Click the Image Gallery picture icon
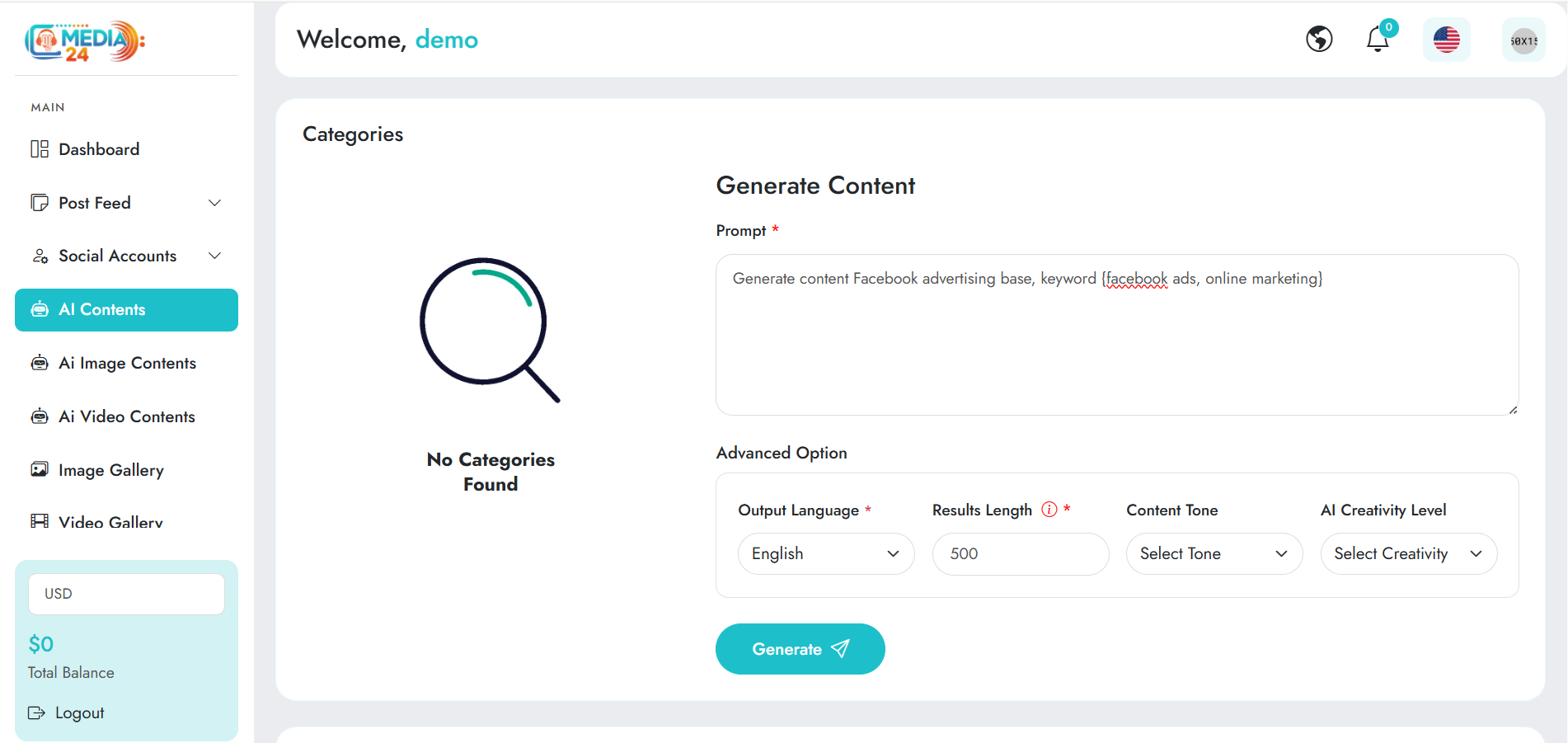This screenshot has height=743, width=1568. [x=40, y=469]
